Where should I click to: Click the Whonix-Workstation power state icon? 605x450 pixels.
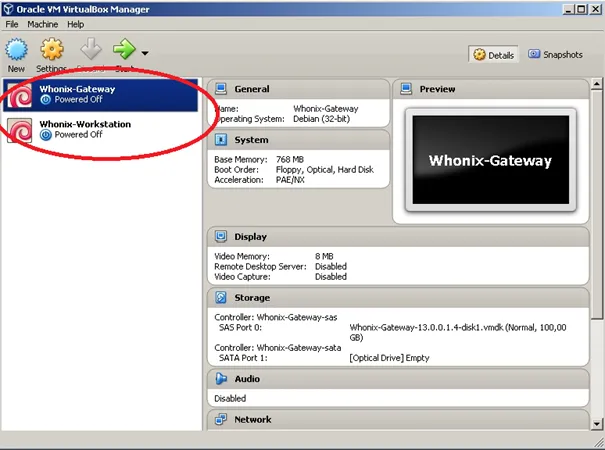[46, 135]
